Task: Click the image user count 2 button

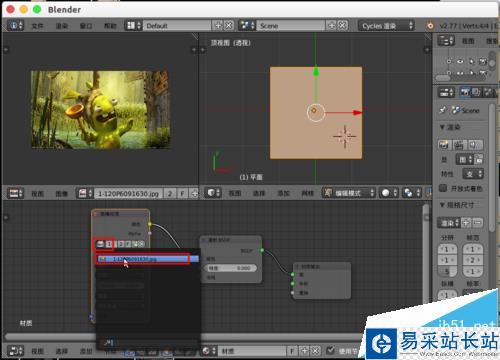Action: (170, 193)
